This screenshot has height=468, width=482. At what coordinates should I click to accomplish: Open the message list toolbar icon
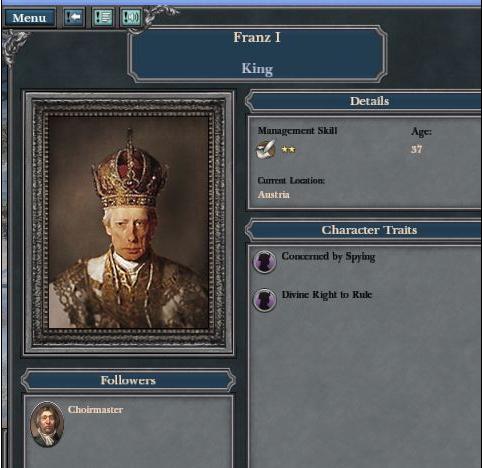tap(103, 17)
